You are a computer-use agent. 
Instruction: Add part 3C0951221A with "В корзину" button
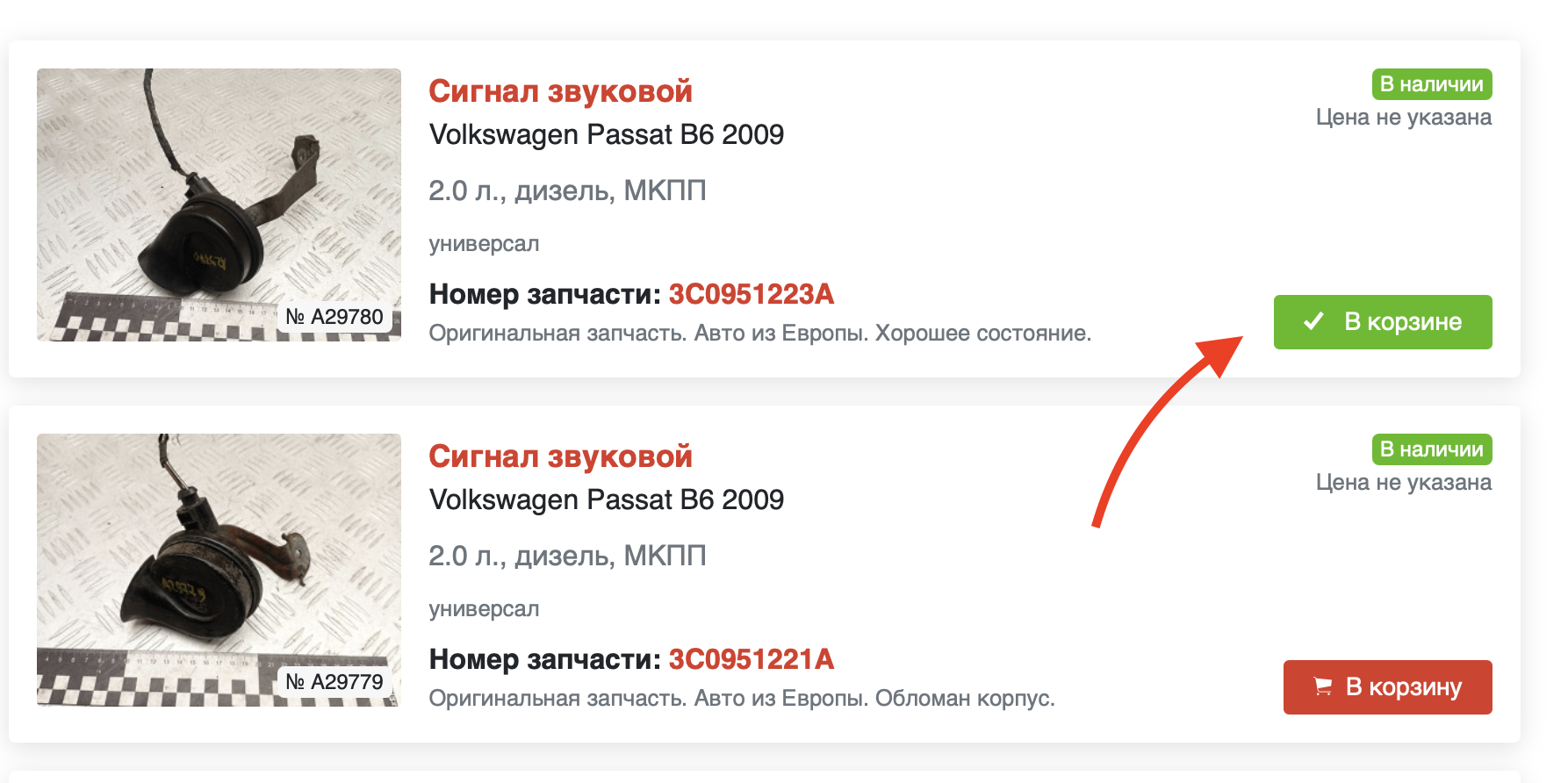coord(1387,686)
